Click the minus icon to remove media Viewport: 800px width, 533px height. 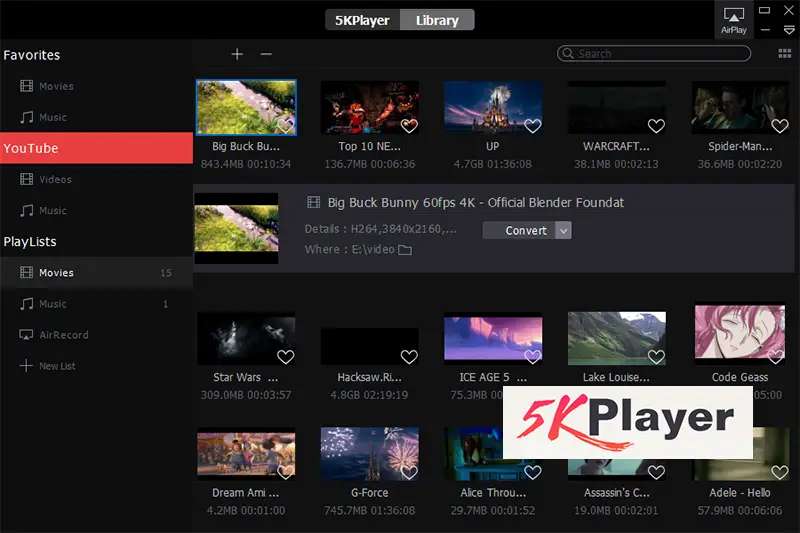(266, 54)
